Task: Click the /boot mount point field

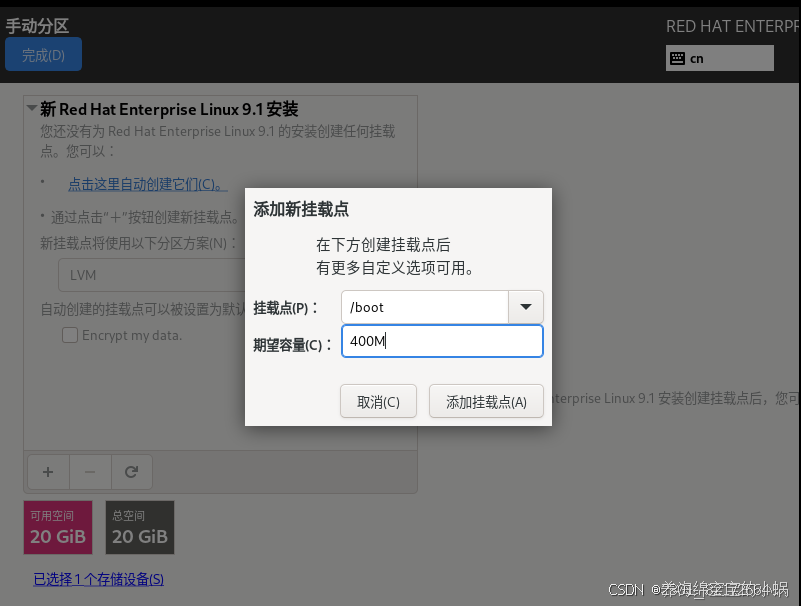Action: coord(425,307)
